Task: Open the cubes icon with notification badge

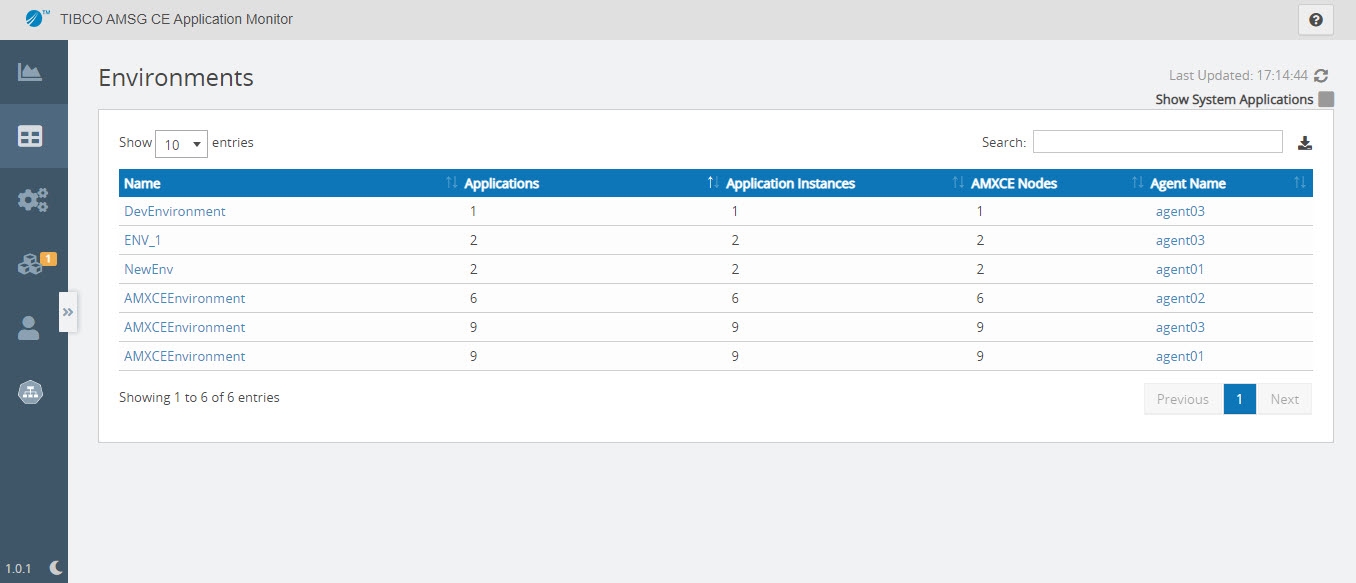Action: (x=29, y=264)
